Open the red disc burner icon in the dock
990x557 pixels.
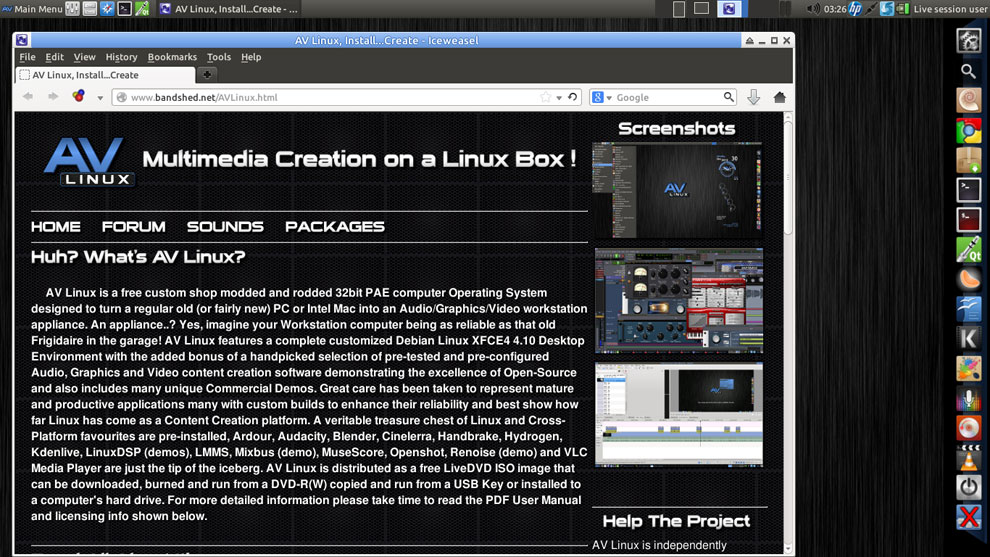pos(969,428)
